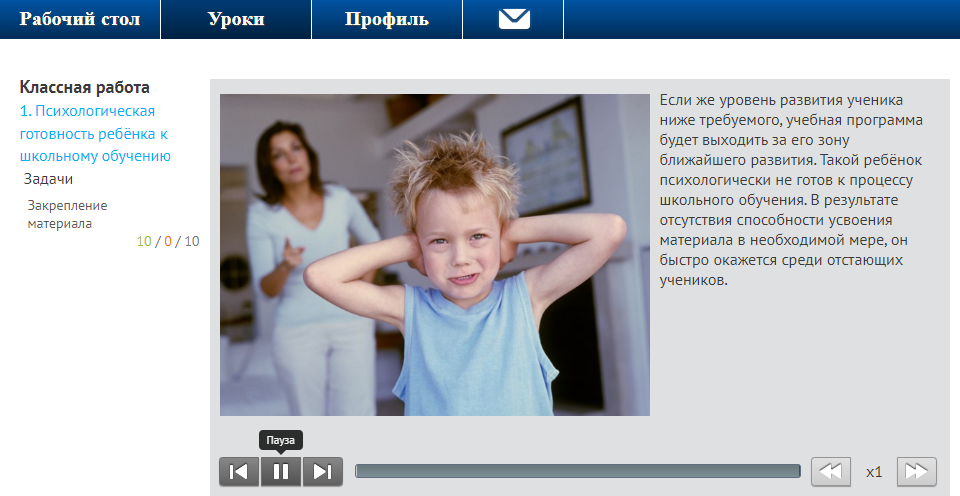Skip to the previous slide
Viewport: 960px width, 496px height.
[239, 472]
